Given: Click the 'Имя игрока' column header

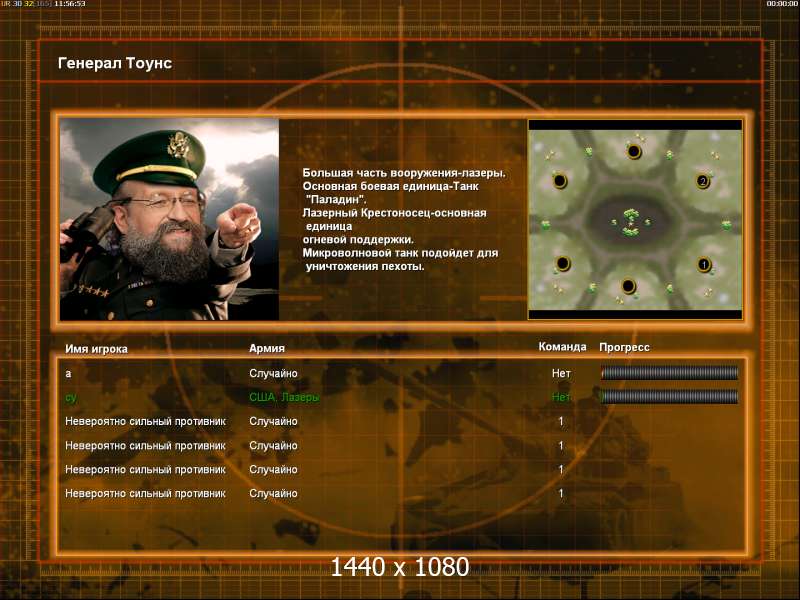Looking at the screenshot, I should [x=96, y=349].
